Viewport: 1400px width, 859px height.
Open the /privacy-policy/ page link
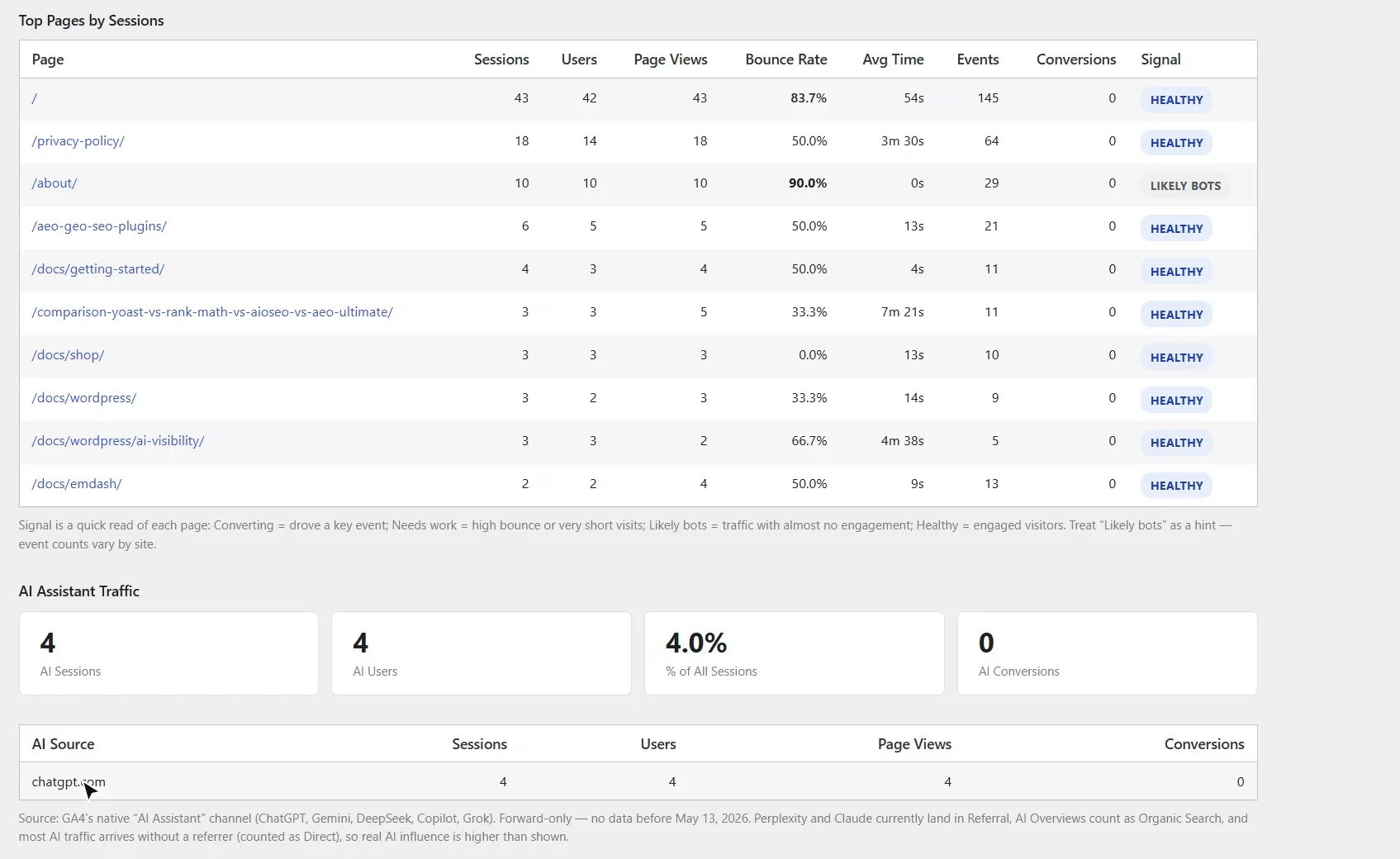click(x=78, y=141)
